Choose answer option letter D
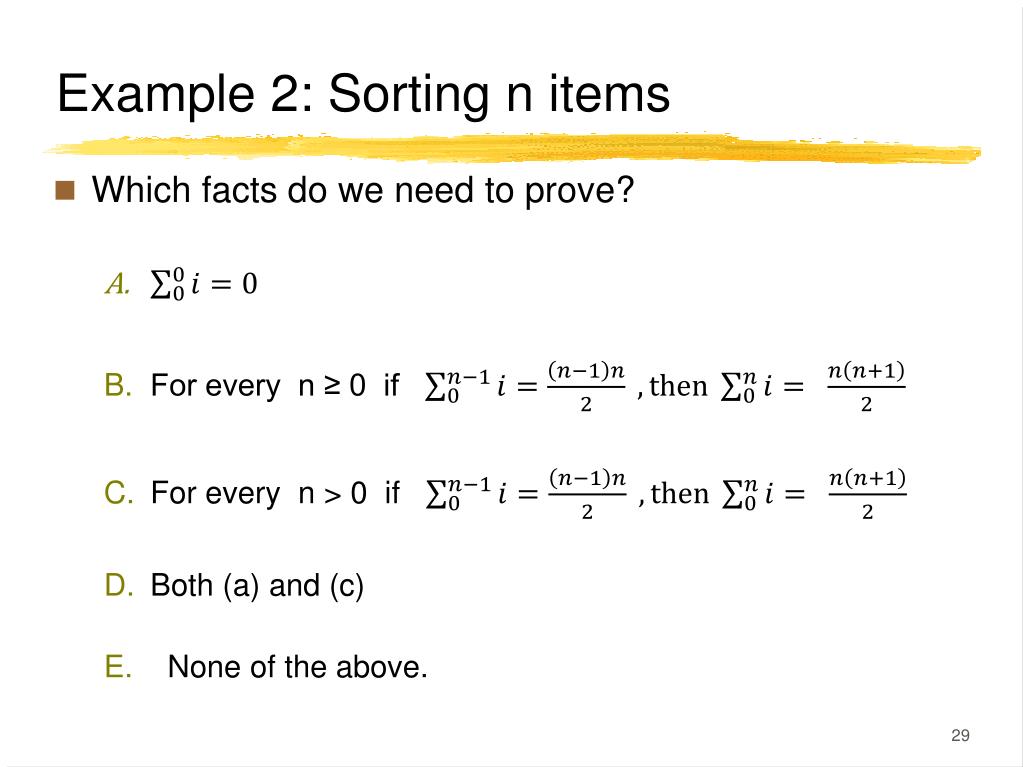This screenshot has width=1023, height=767. [119, 585]
